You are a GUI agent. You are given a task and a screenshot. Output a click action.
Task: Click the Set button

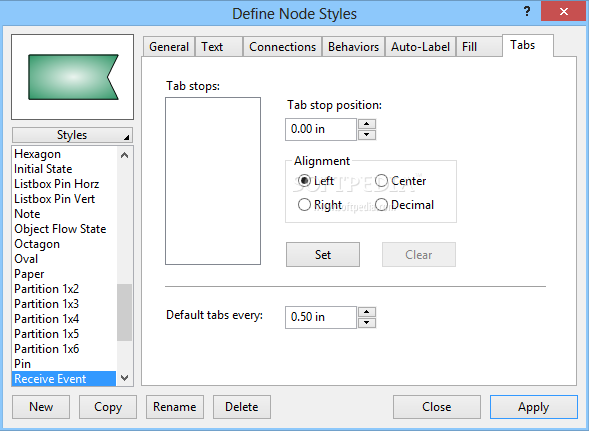pos(323,254)
